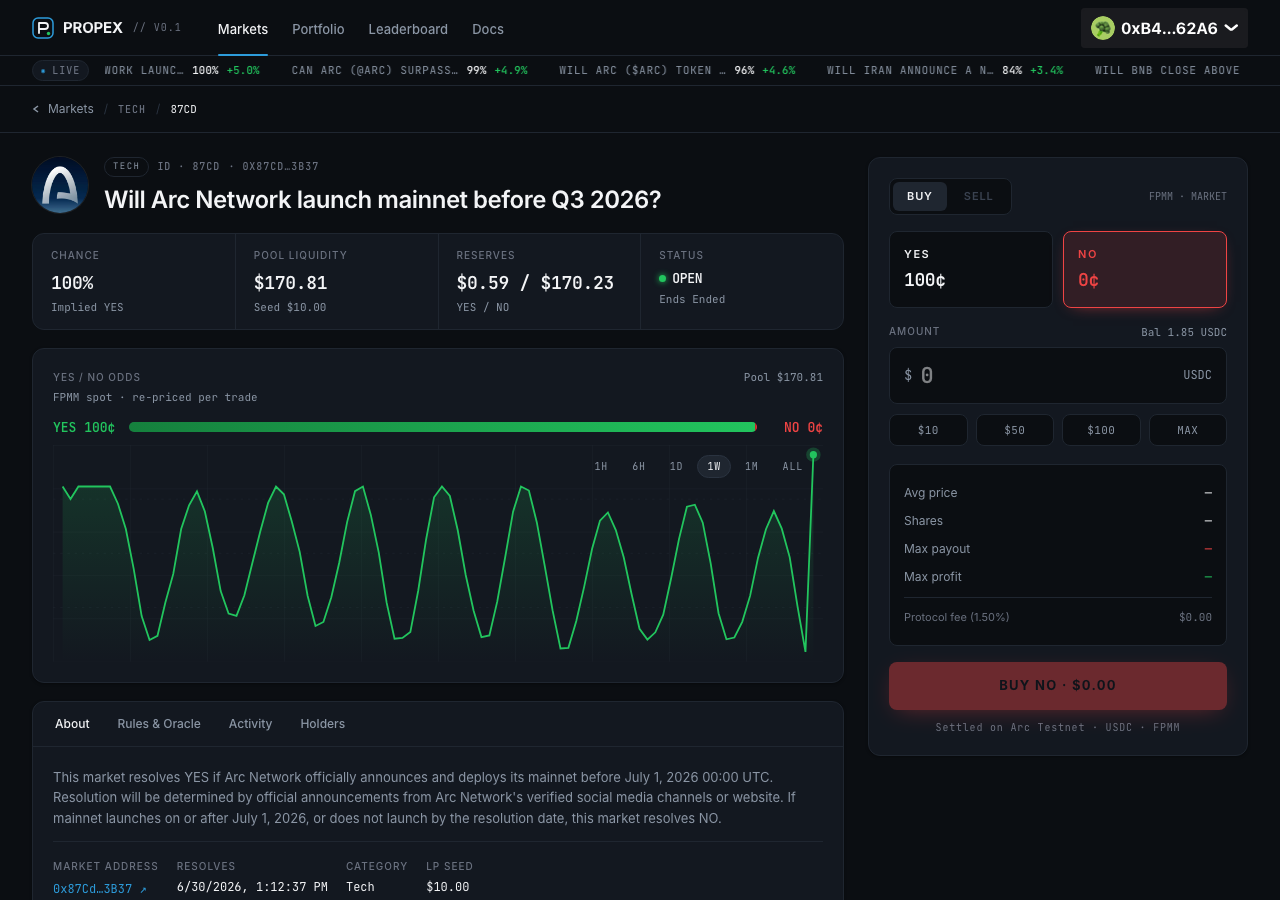Click the 'Avg price' row label
The height and width of the screenshot is (900, 1280).
[x=931, y=493]
